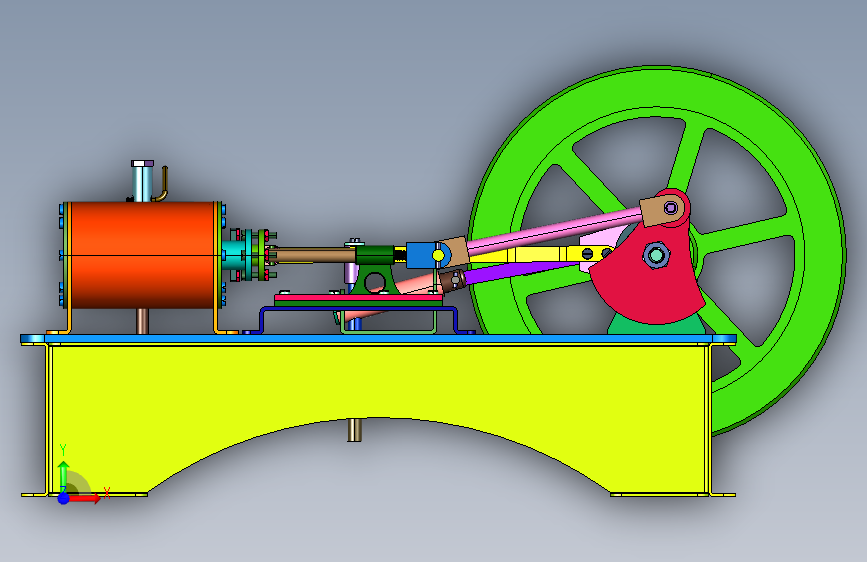Select the purple crank pin bolt head
Viewport: 867px width, 562px height.
click(x=671, y=208)
